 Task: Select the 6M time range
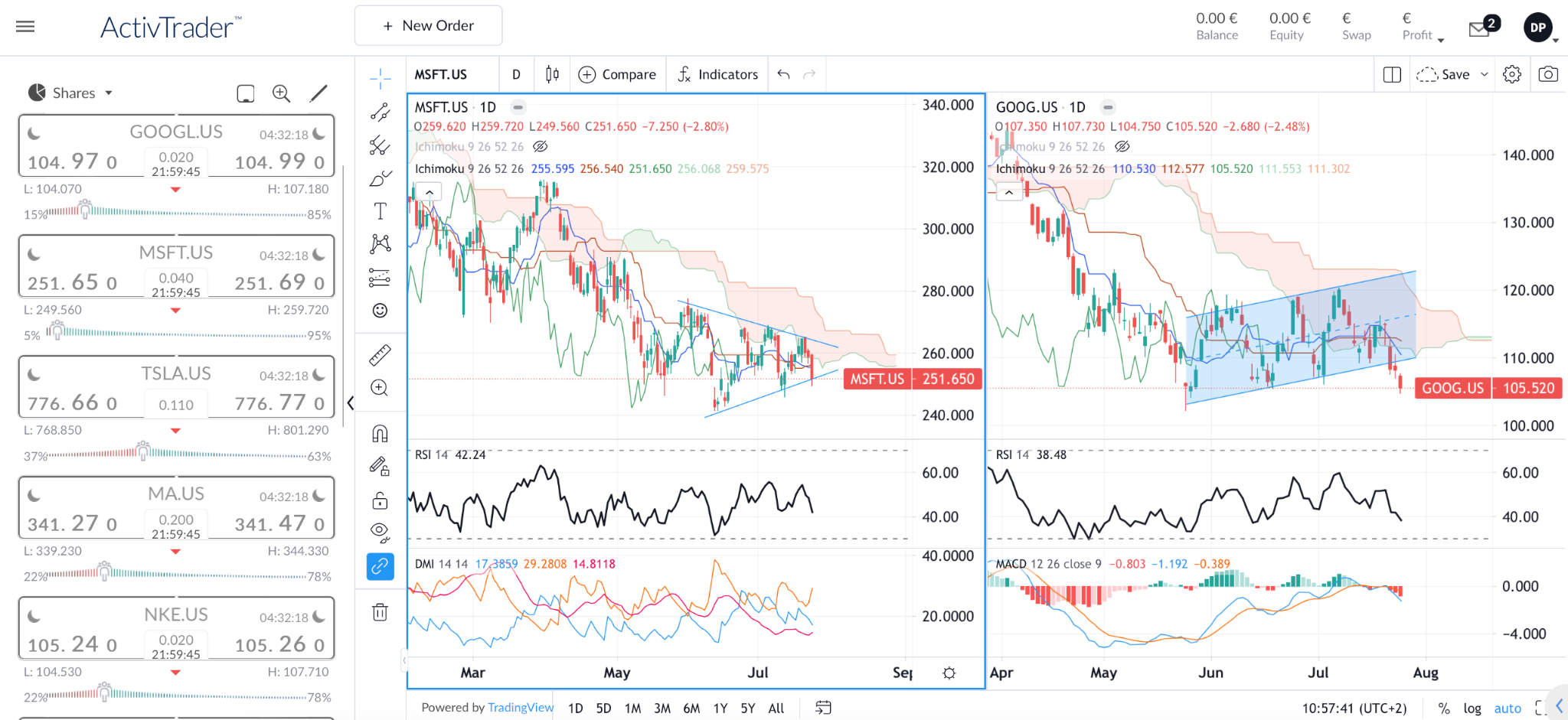point(691,709)
